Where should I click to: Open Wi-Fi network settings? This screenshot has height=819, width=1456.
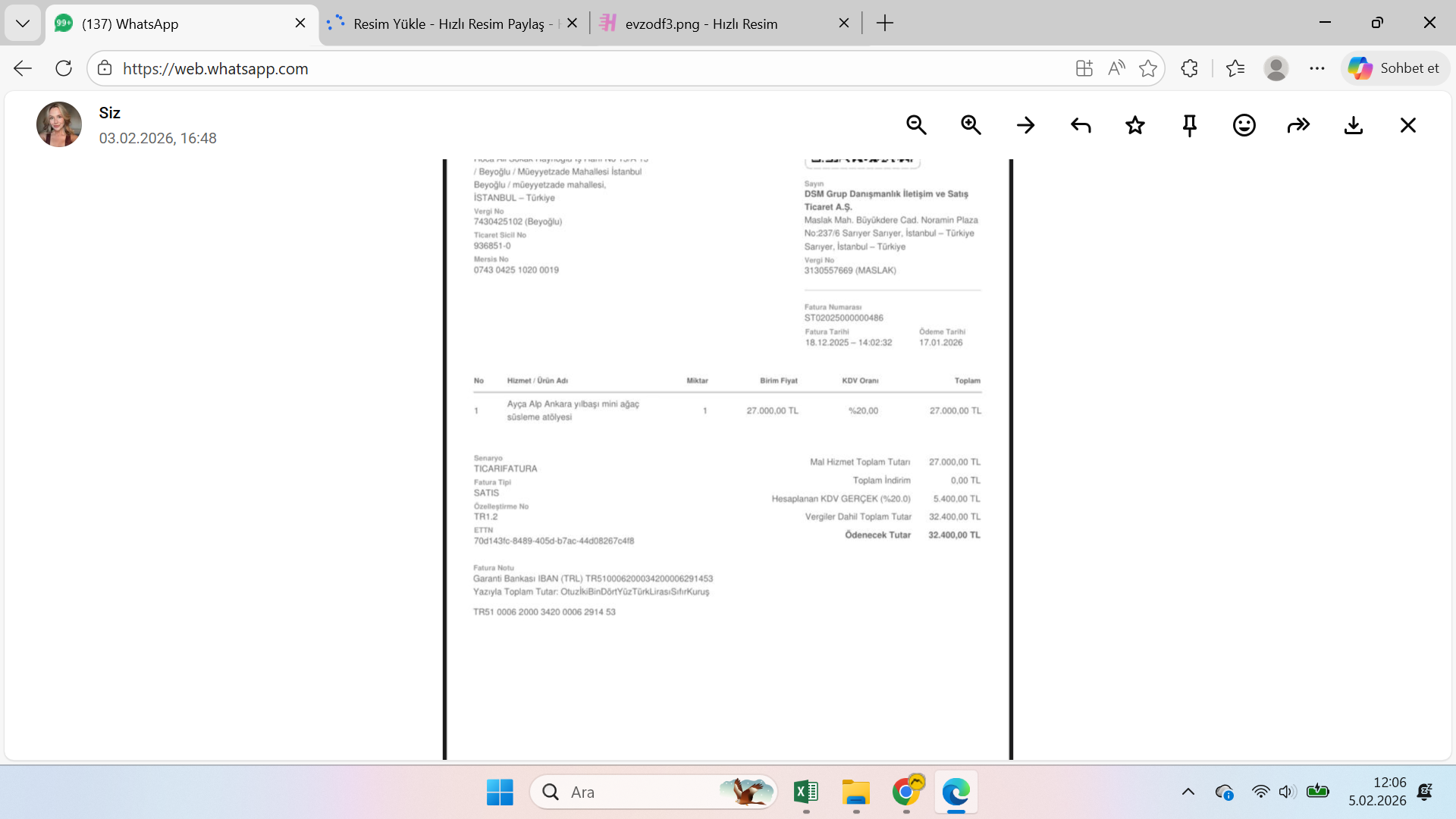coord(1260,792)
